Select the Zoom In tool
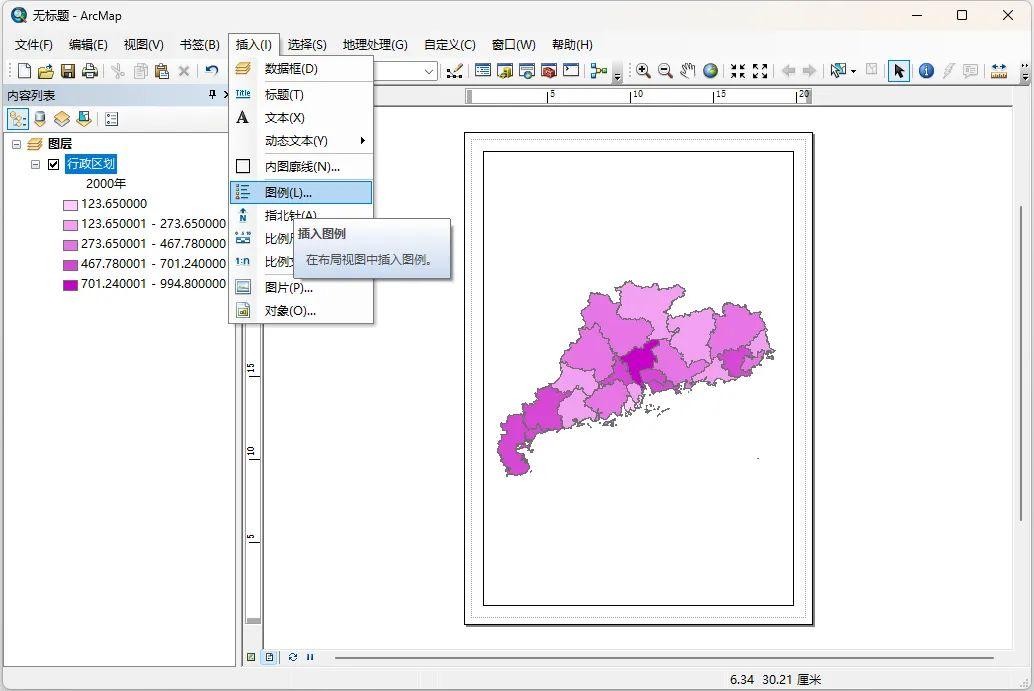 pyautogui.click(x=643, y=71)
